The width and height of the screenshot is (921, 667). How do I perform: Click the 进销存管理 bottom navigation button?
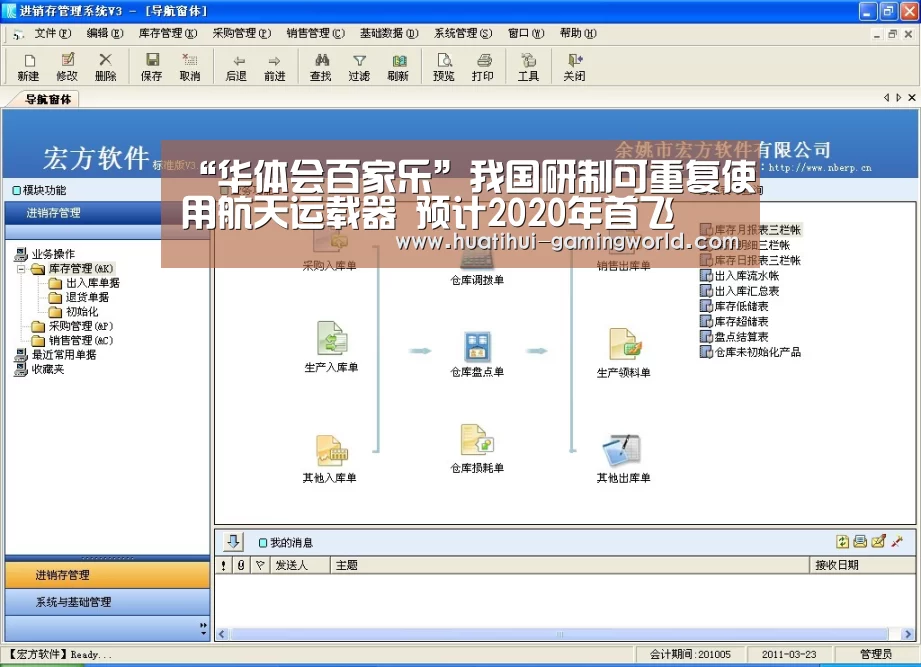tap(107, 575)
